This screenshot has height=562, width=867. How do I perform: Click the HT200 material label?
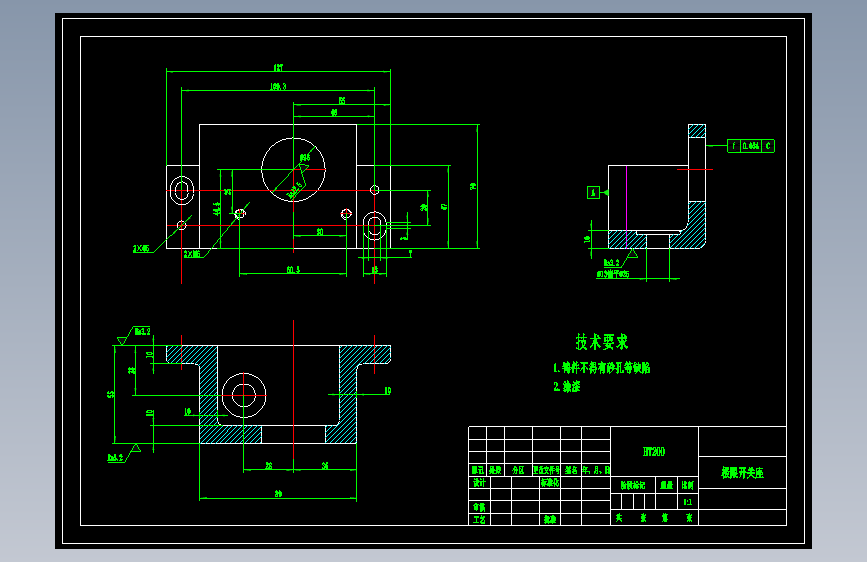tap(654, 452)
